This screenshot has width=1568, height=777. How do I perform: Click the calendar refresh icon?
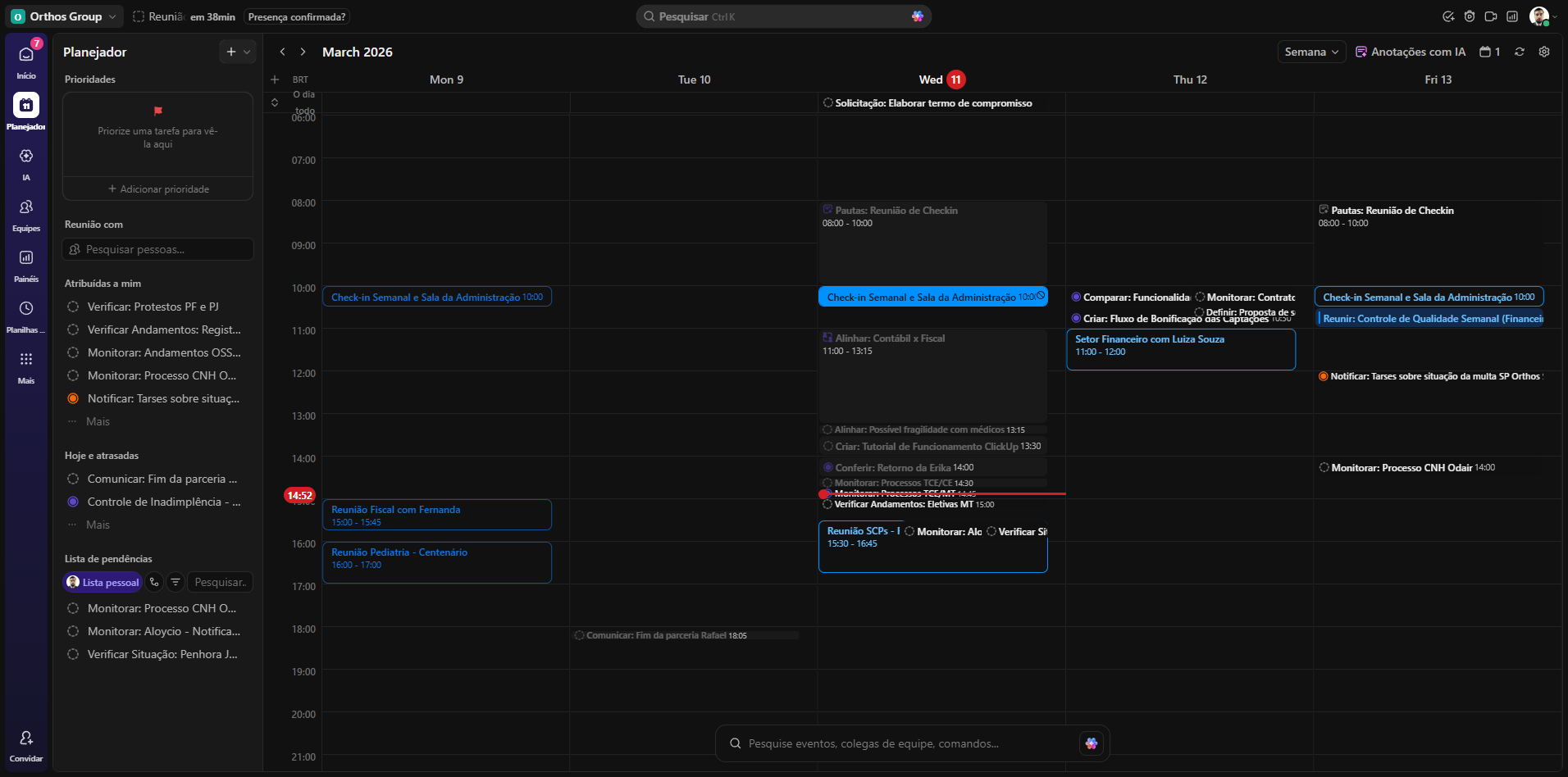pyautogui.click(x=1520, y=52)
